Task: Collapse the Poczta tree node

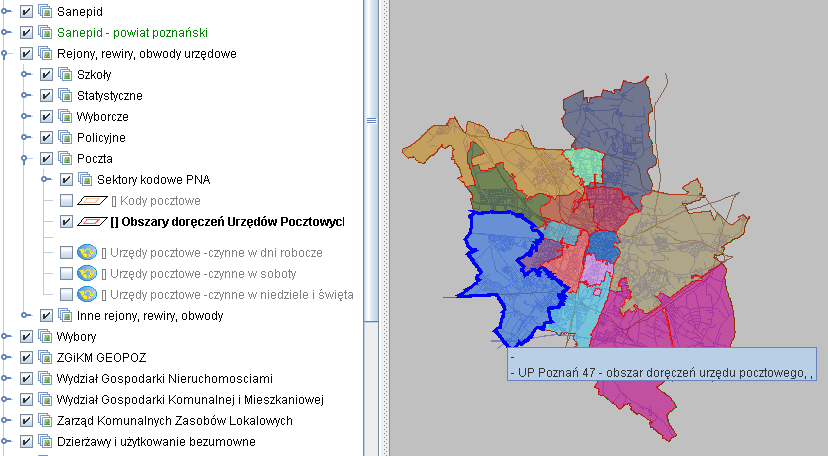Action: 26,158
